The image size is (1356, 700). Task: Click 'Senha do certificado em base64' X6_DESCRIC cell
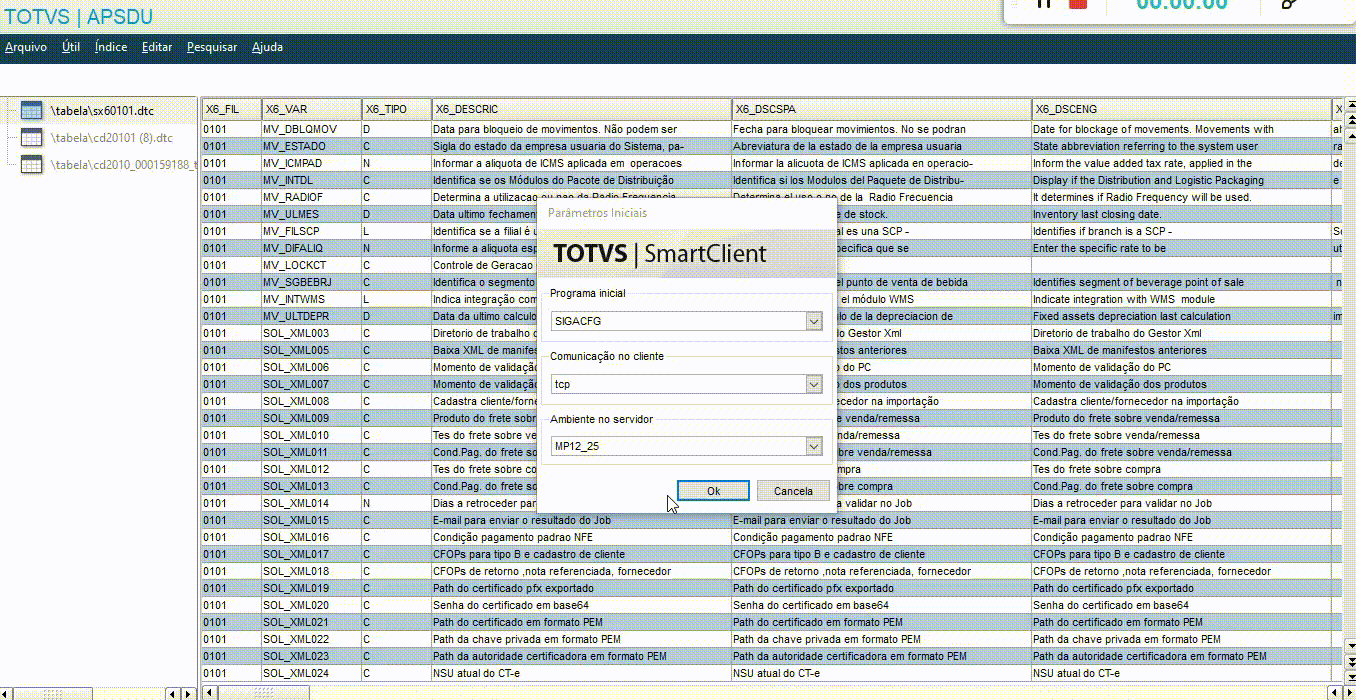[581, 605]
